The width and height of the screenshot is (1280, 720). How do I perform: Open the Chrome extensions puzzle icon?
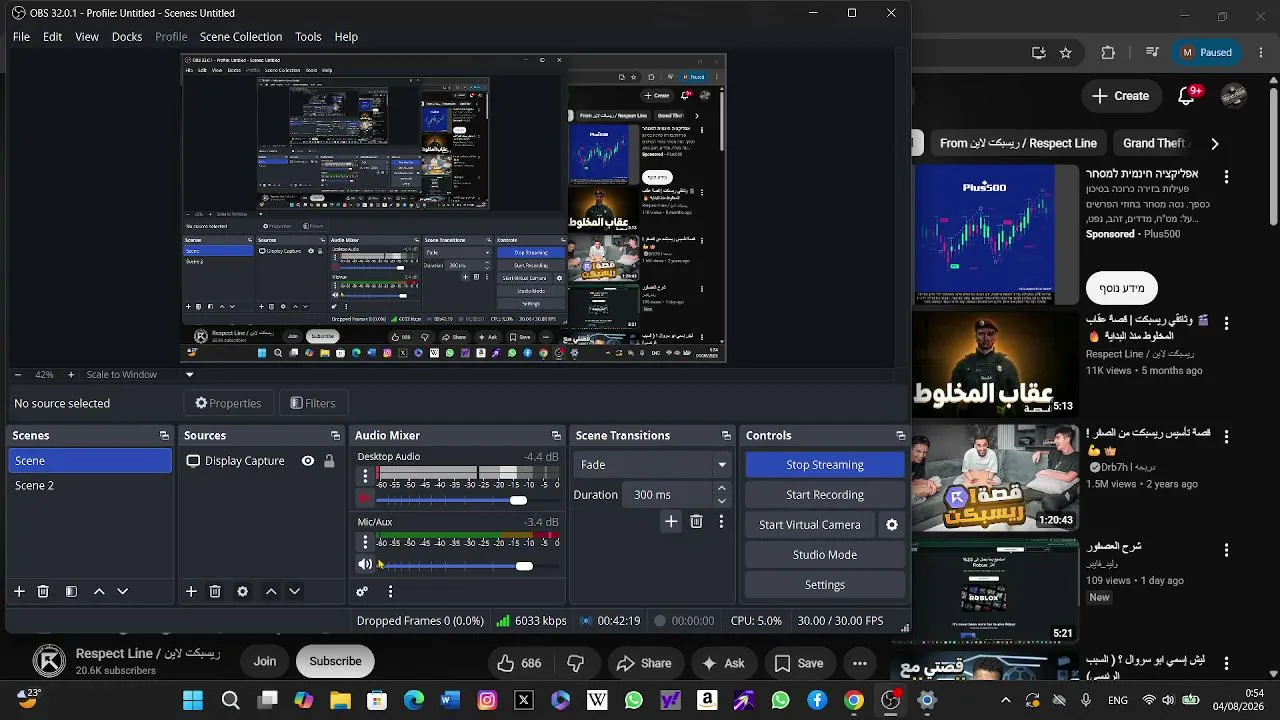(x=1108, y=53)
